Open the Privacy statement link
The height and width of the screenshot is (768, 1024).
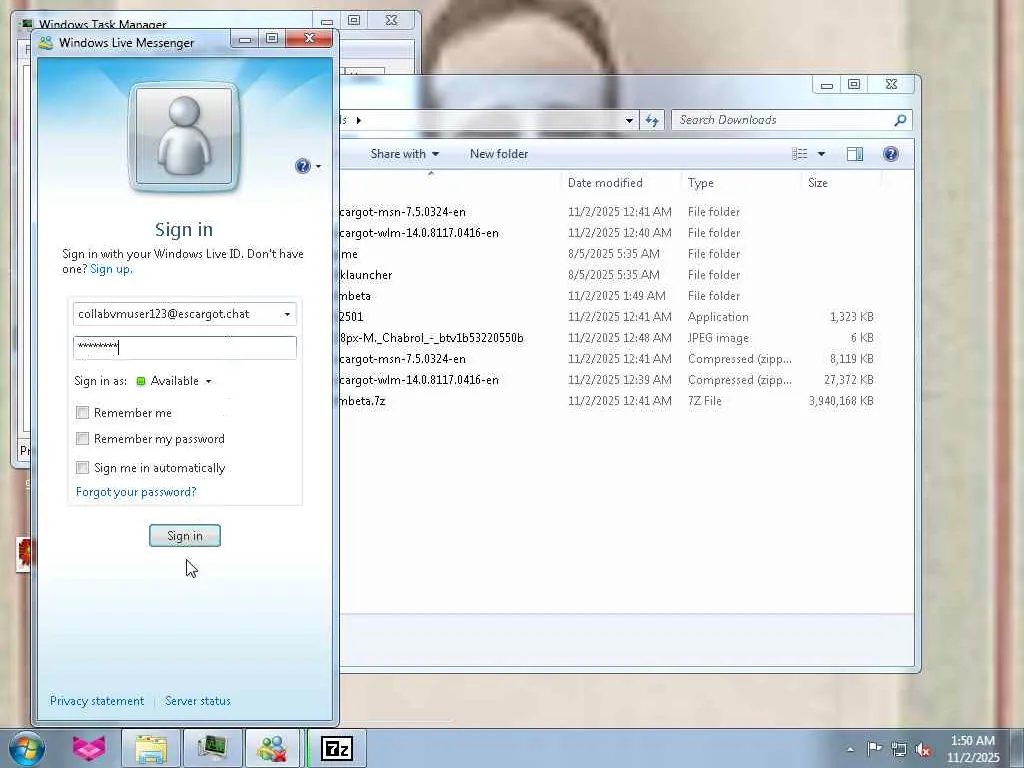click(97, 701)
